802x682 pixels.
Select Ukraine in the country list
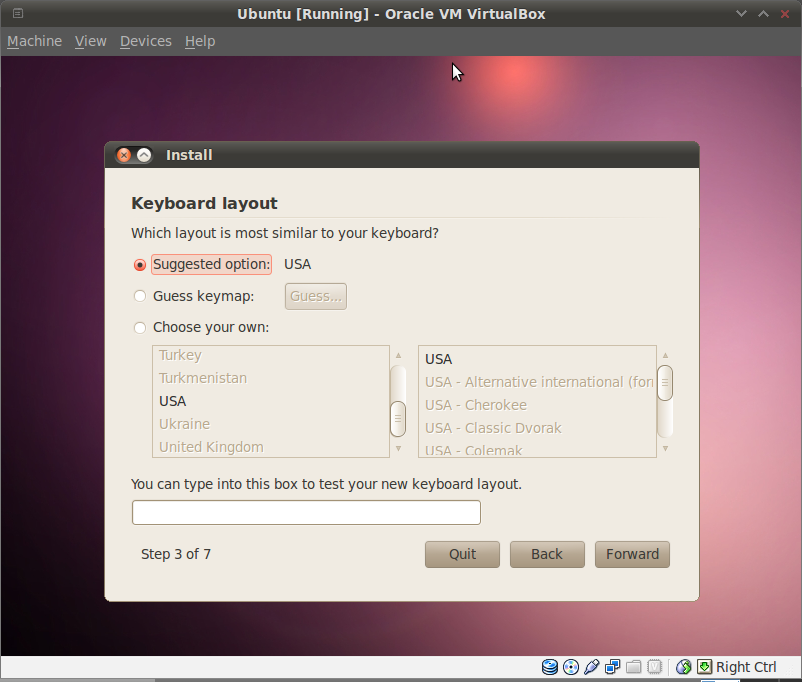coord(271,424)
